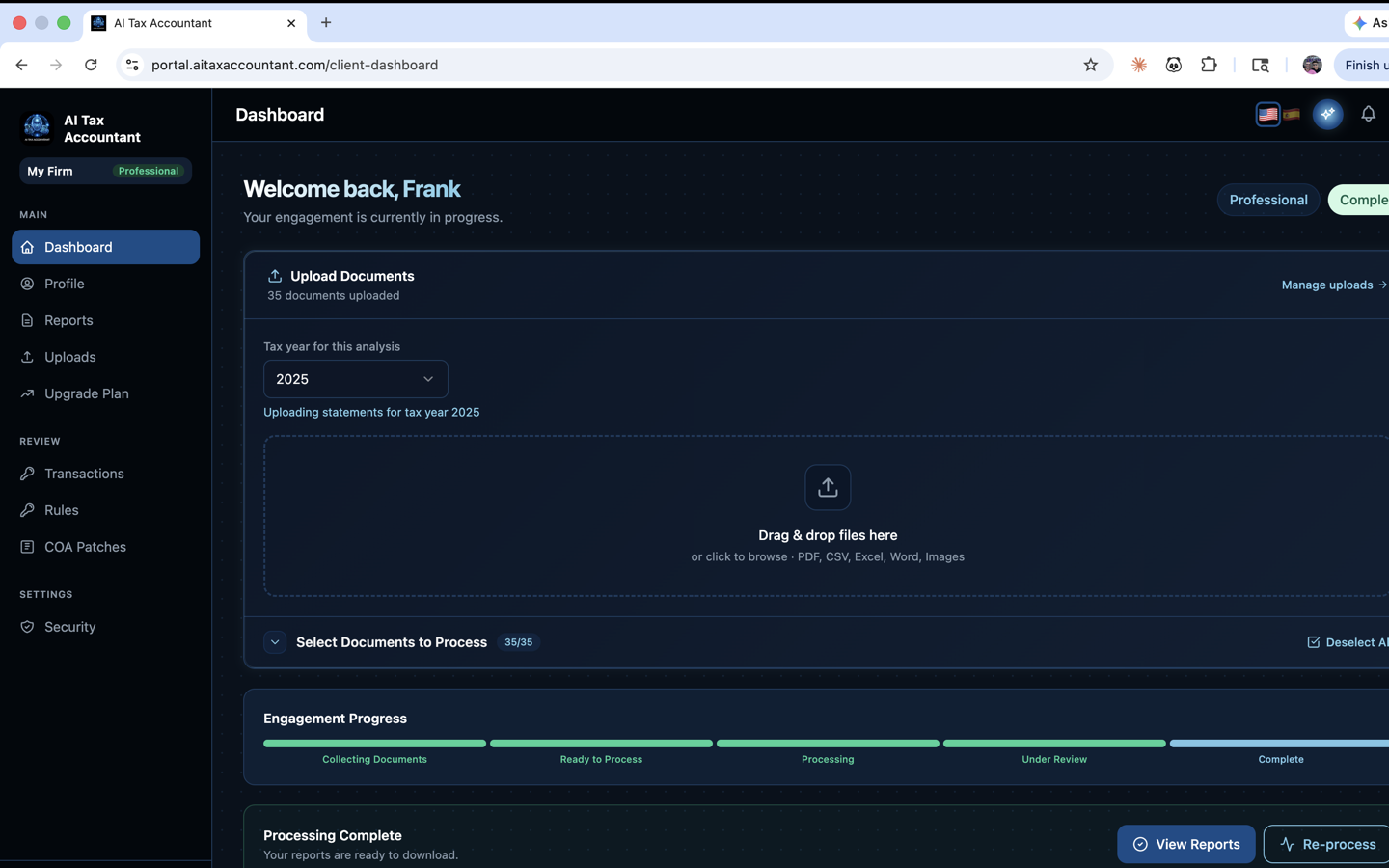Click the '35 documents uploaded' text
The width and height of the screenshot is (1389, 868).
coord(333,296)
